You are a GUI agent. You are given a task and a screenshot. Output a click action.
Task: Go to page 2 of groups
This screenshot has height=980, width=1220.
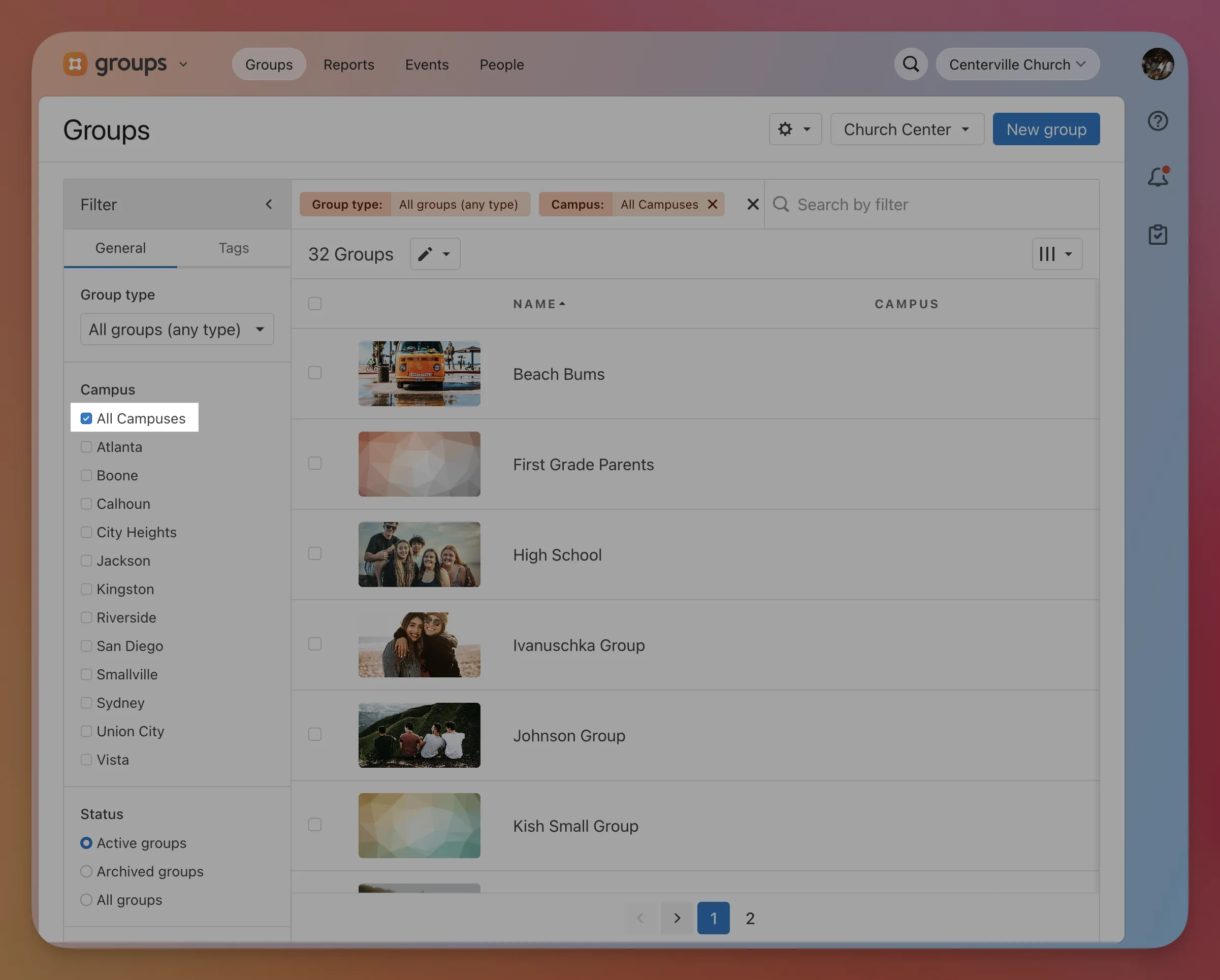tap(750, 918)
